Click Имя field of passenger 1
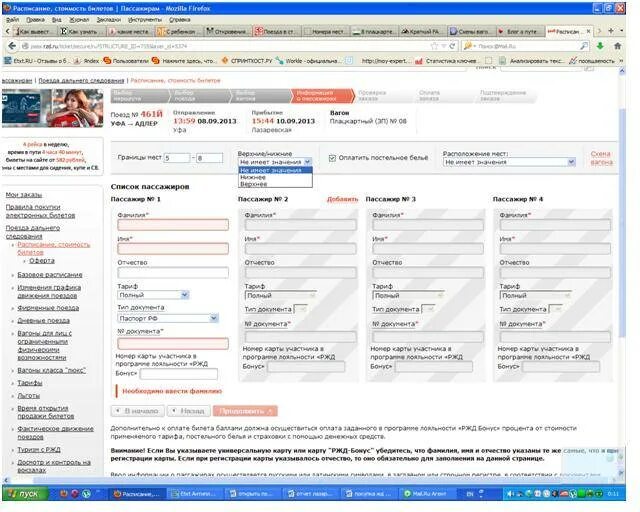640x512 pixels. pyautogui.click(x=173, y=249)
